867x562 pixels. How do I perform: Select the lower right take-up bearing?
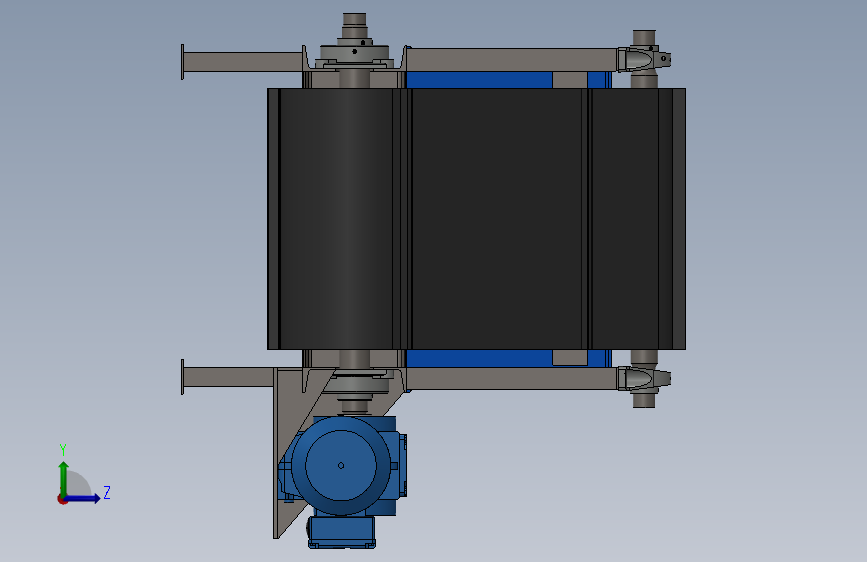click(644, 379)
